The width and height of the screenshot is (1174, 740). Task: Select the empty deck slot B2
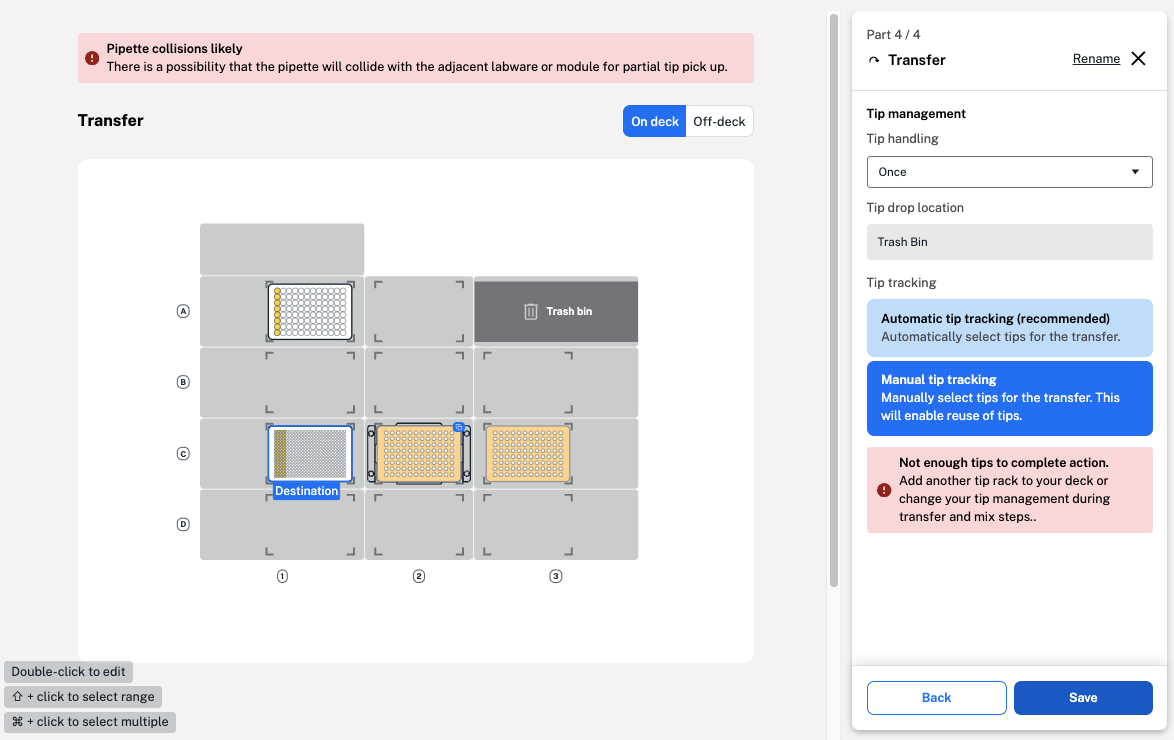click(419, 382)
